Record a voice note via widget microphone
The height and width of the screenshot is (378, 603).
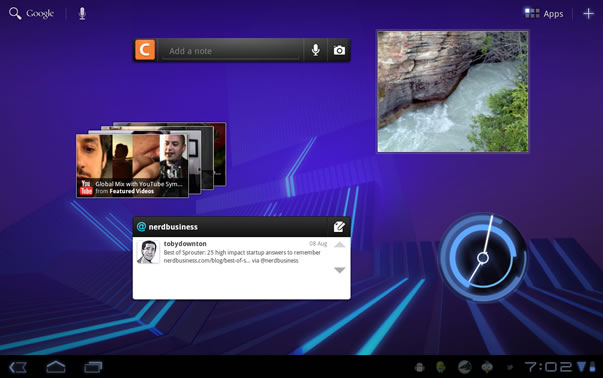(x=315, y=50)
